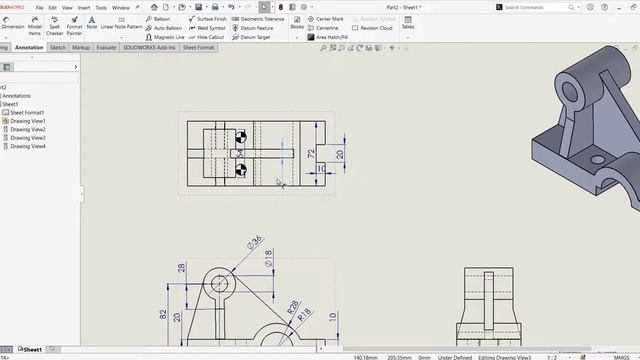This screenshot has height=360, width=640.
Task: Save the drawing with Save icon
Action: (x=198, y=7)
